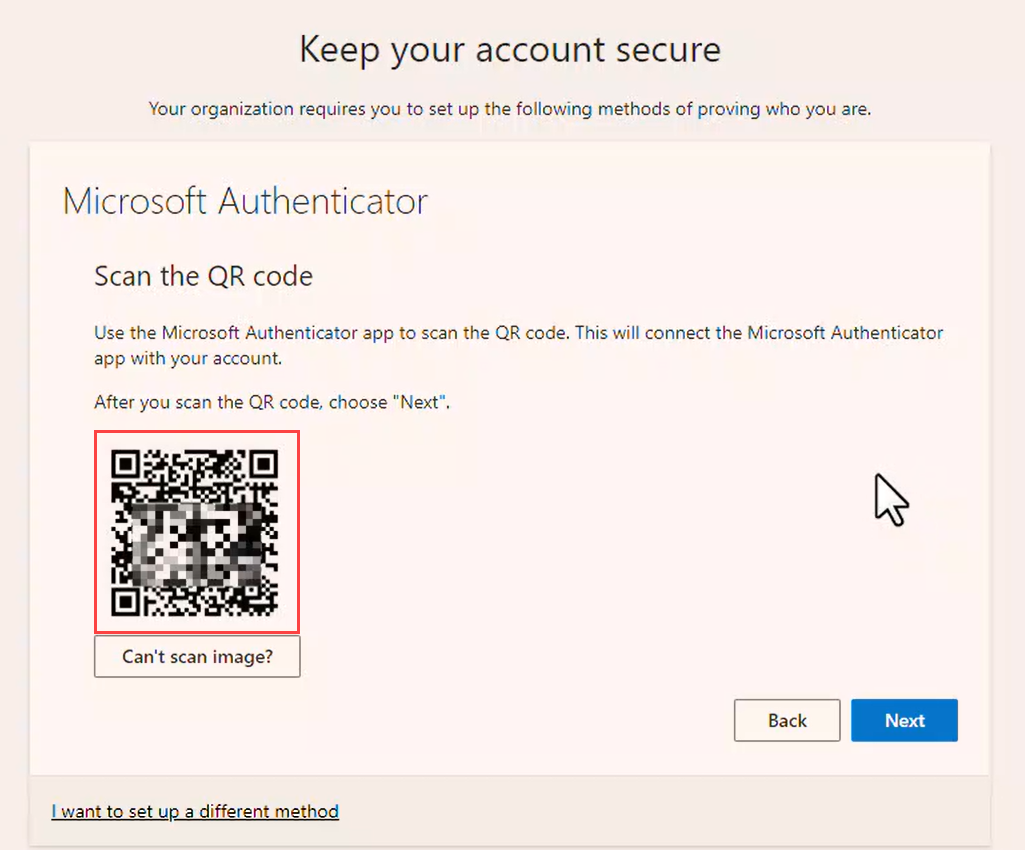Click the "After you scan the QR code" sentence
This screenshot has height=850, width=1025.
point(271,403)
